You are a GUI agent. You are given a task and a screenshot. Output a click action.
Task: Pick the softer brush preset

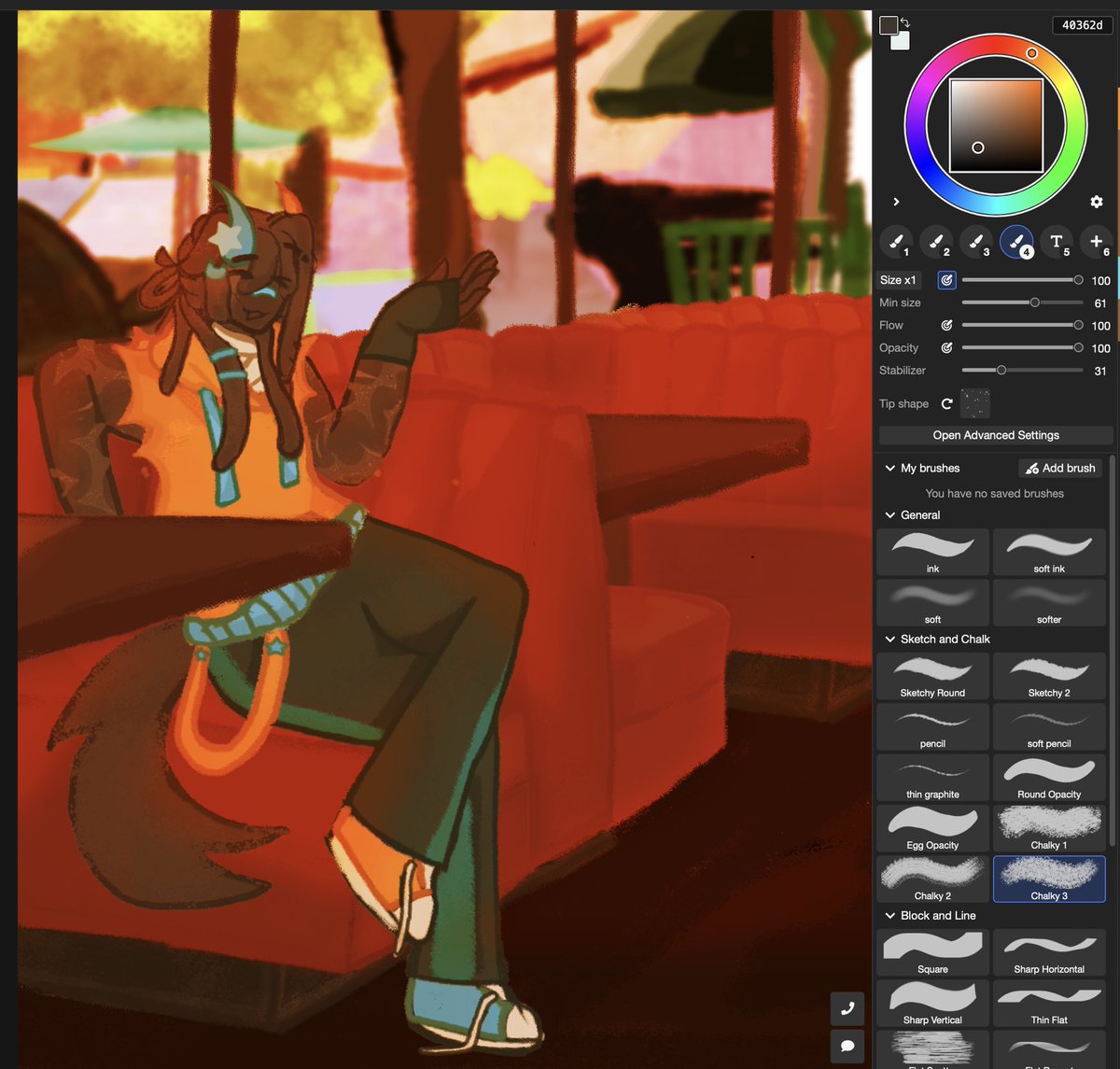coord(1049,602)
